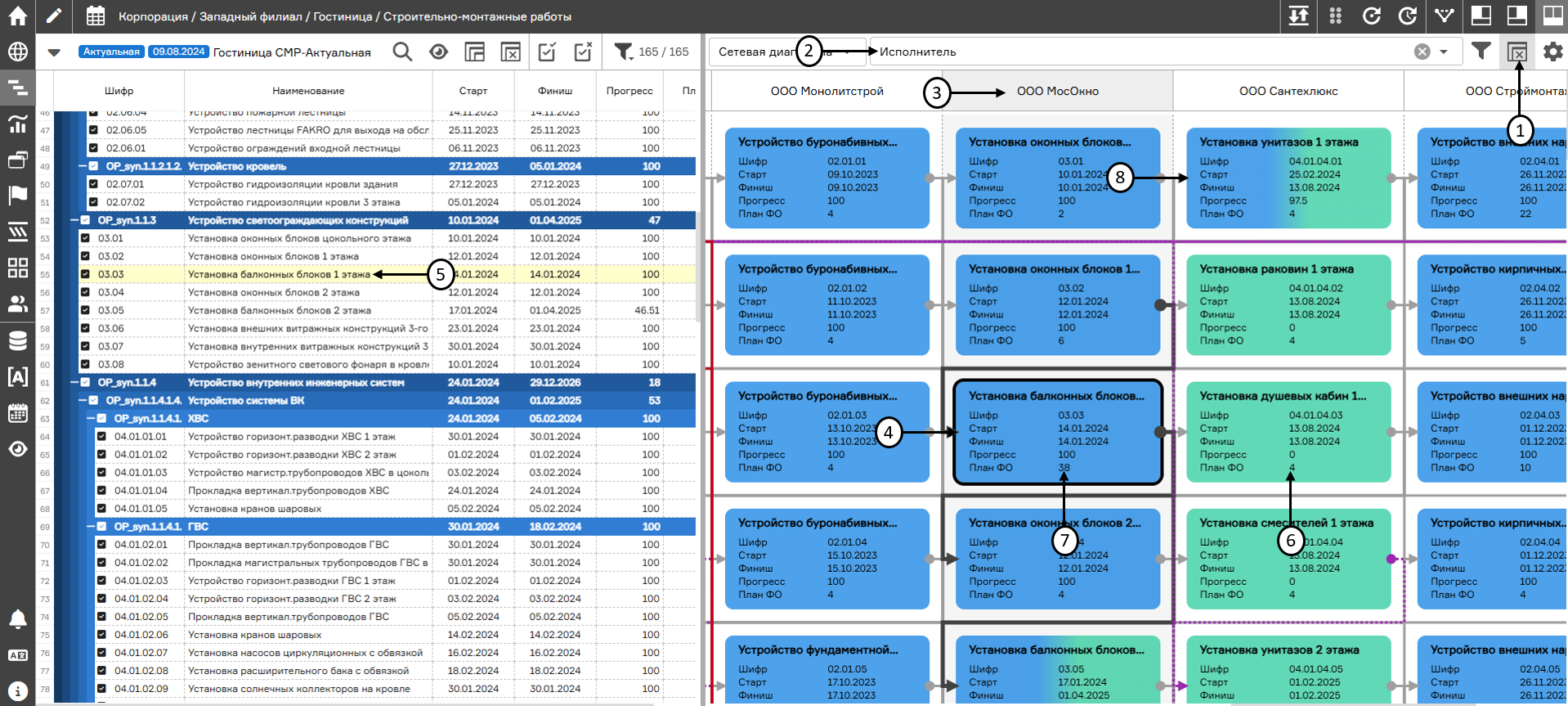Image resolution: width=1568 pixels, height=706 pixels.
Task: Toggle checkbox for row 02.06.05
Action: (x=93, y=130)
